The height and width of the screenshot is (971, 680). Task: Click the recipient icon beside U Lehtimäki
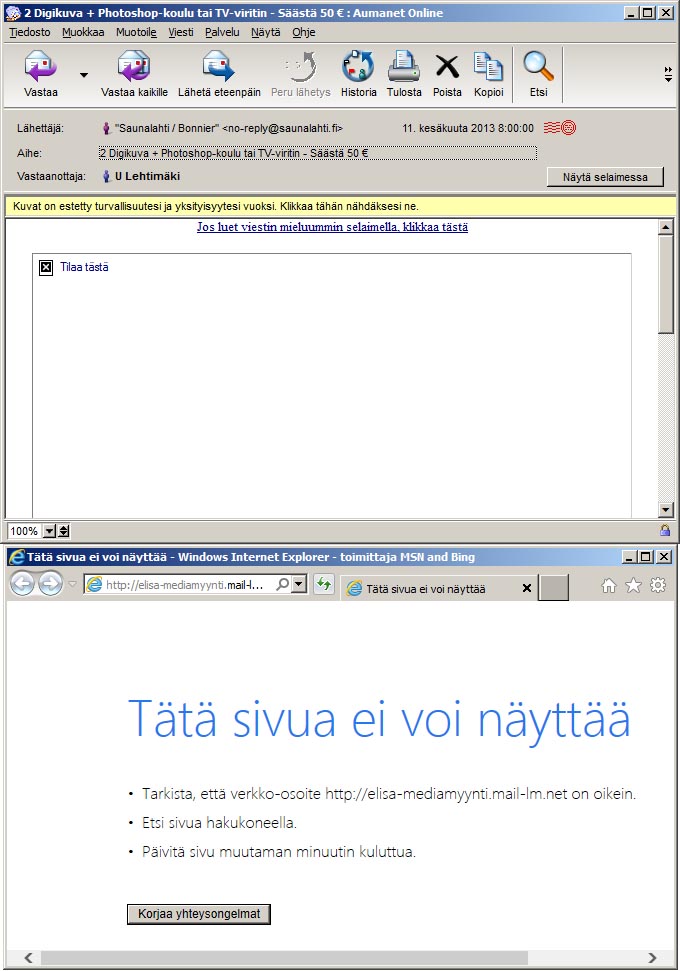[107, 176]
